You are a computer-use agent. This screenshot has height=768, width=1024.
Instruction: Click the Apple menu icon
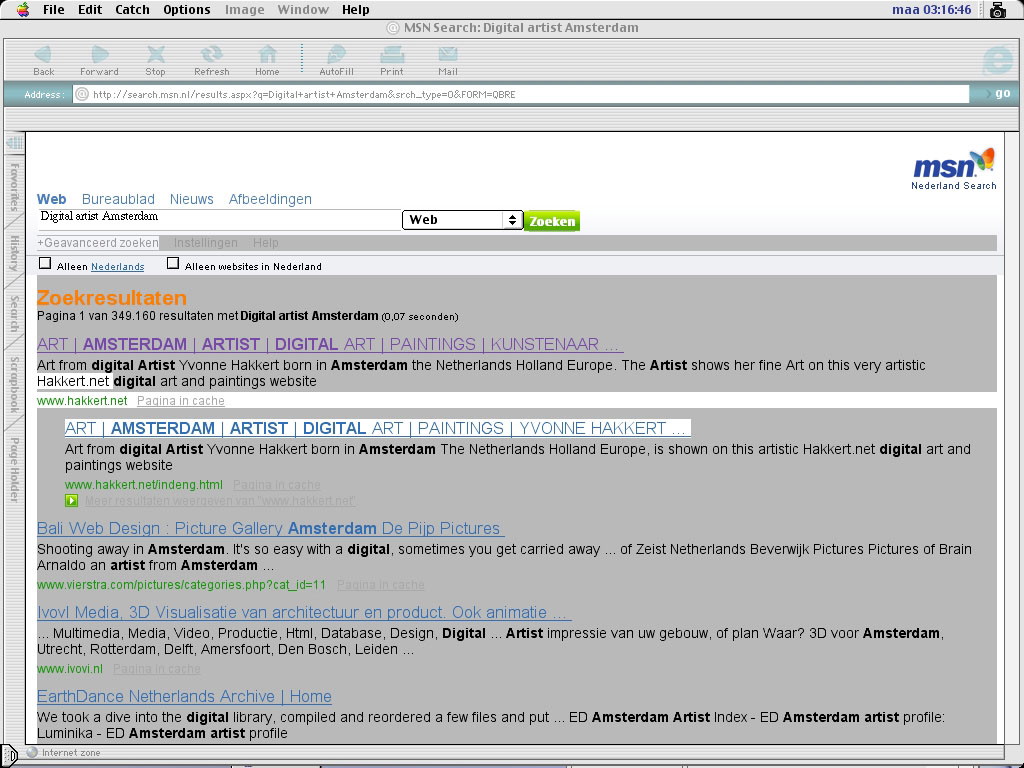tap(23, 9)
